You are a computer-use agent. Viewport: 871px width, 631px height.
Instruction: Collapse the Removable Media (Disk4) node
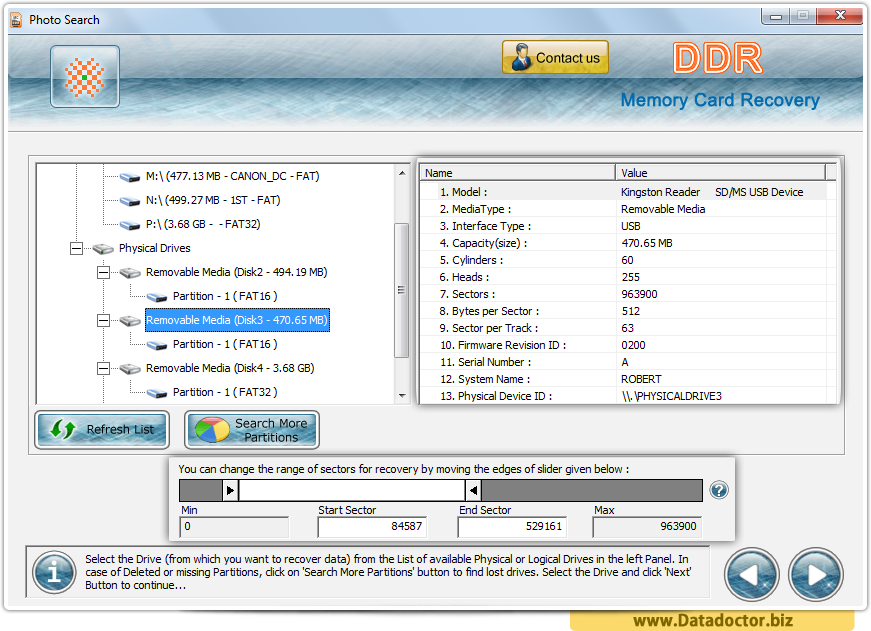click(x=102, y=368)
